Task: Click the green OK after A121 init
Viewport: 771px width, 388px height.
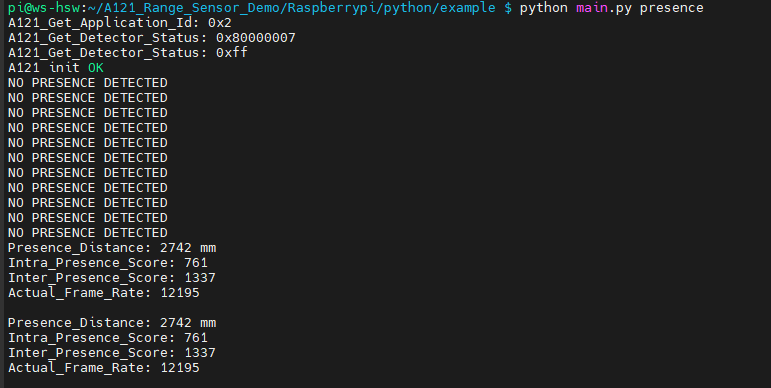Action: (96, 68)
